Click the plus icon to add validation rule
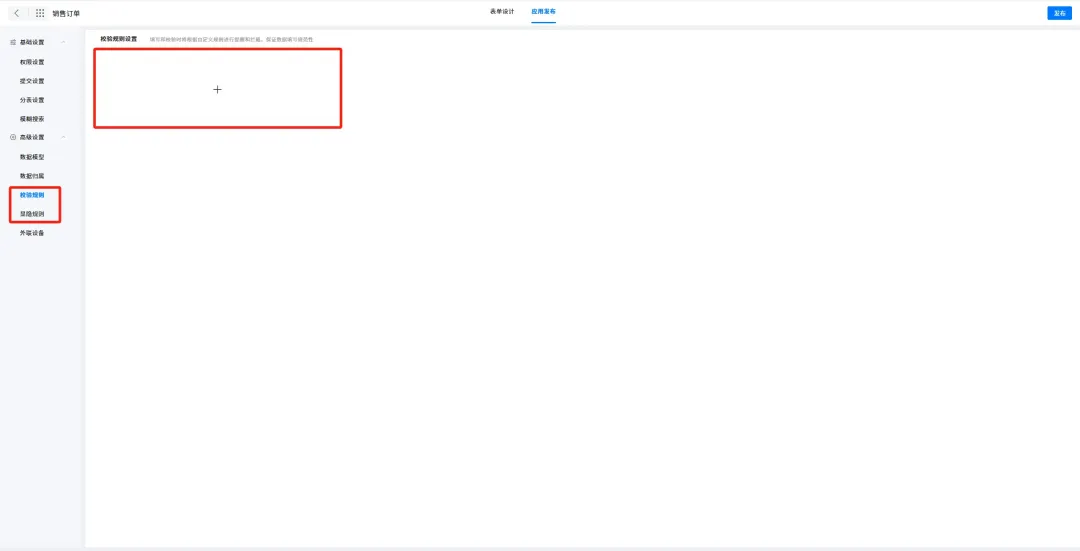 point(217,89)
